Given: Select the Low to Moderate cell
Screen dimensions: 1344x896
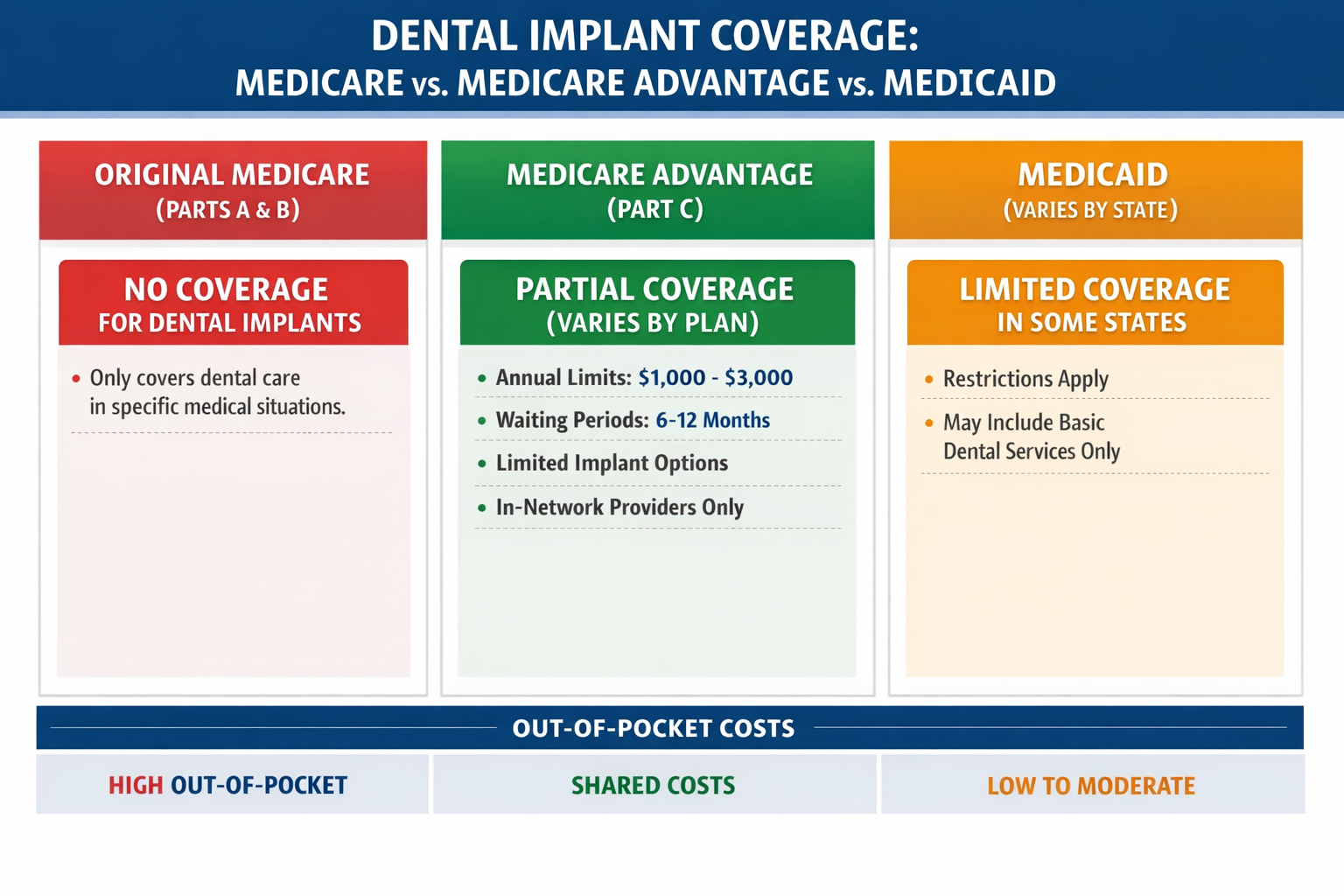Looking at the screenshot, I should [1090, 786].
